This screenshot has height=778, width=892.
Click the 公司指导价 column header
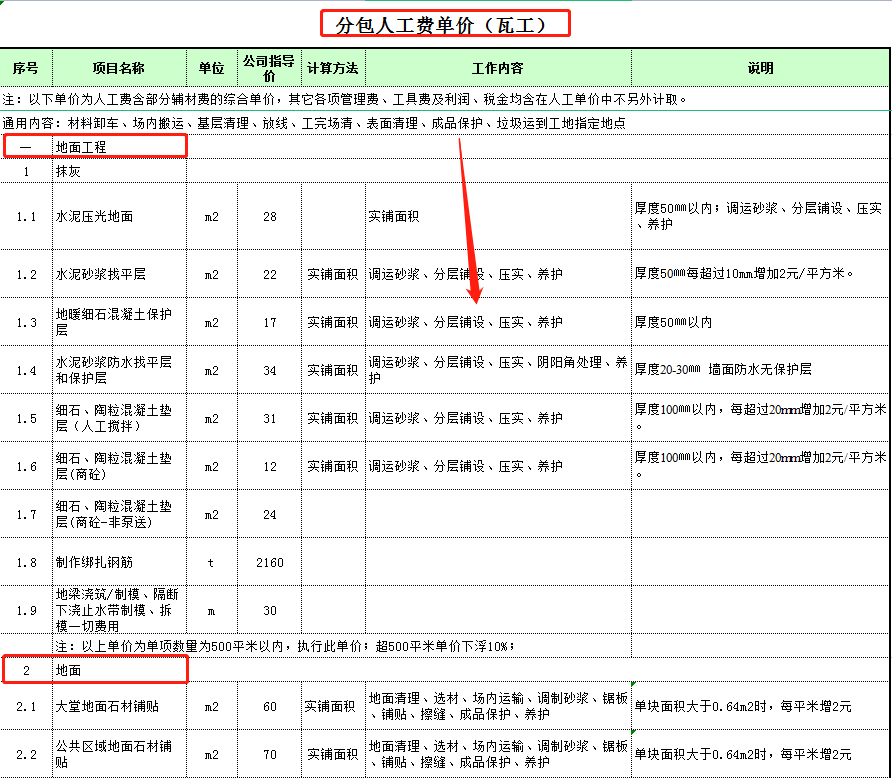[268, 67]
